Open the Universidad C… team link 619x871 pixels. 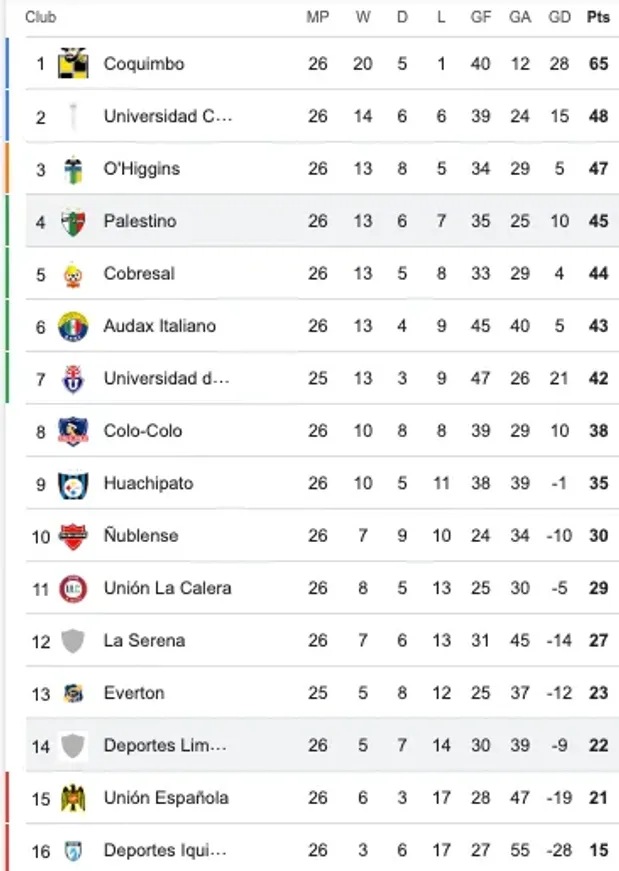pos(168,116)
